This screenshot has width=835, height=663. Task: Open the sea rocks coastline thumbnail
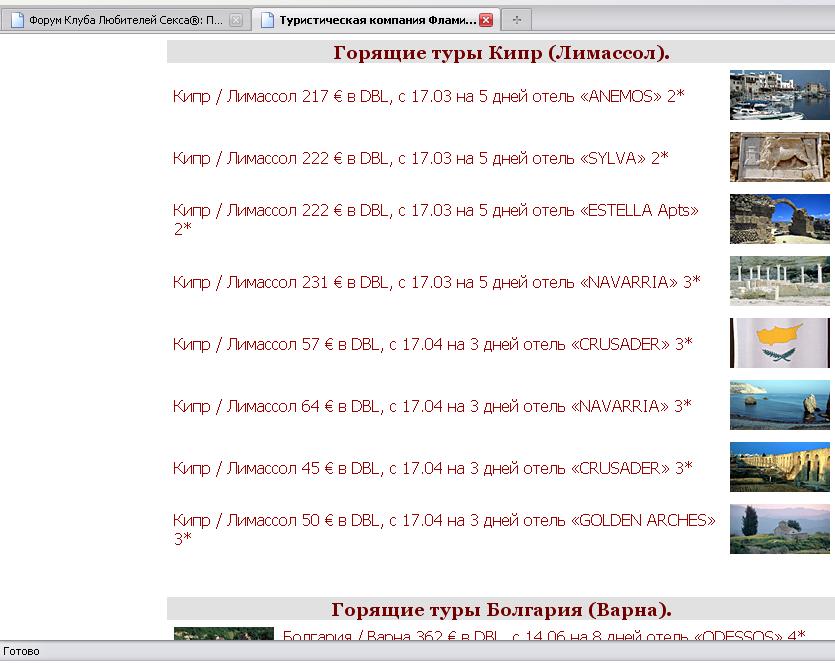779,405
